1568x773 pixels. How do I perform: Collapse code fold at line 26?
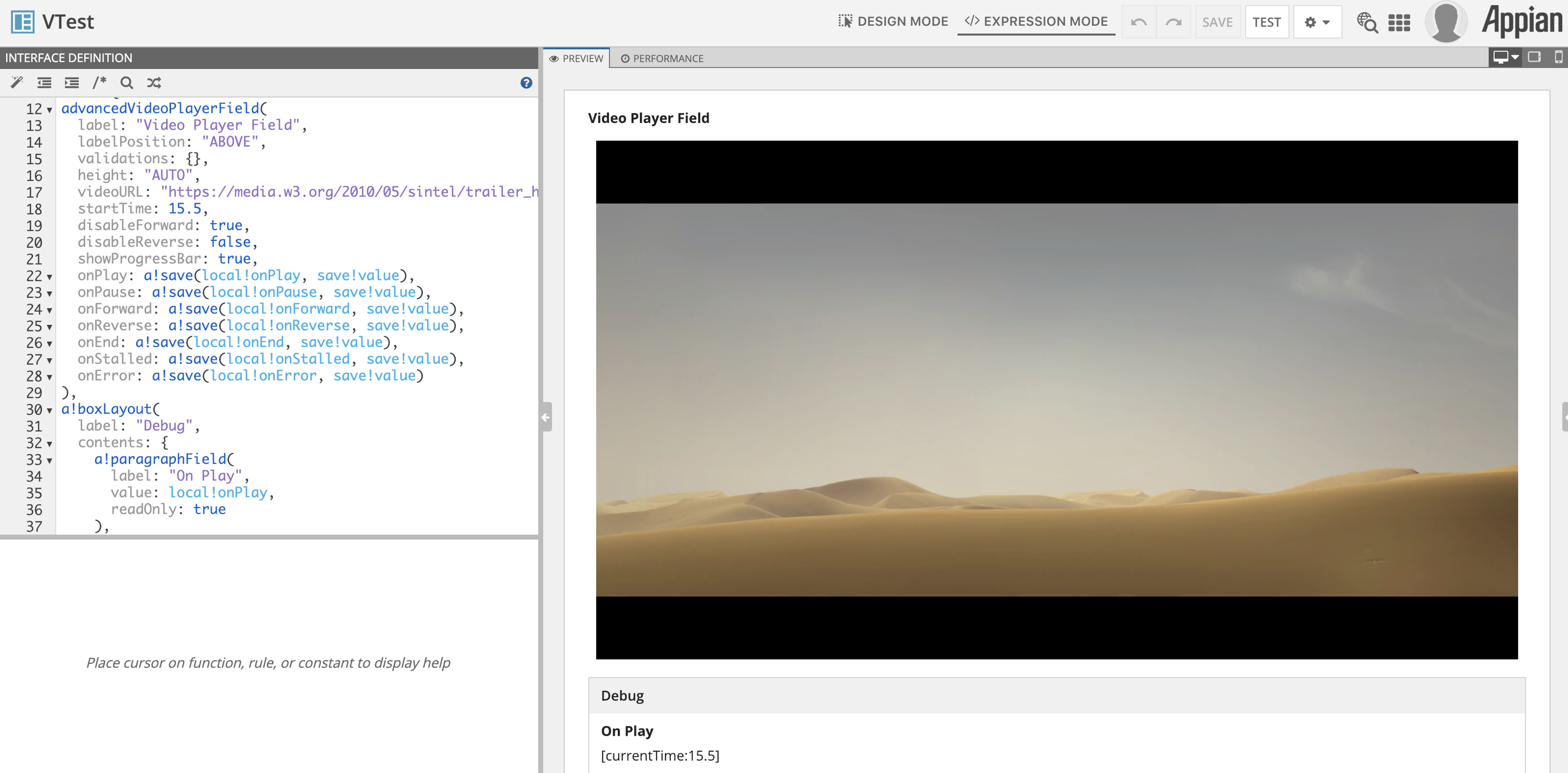pyautogui.click(x=49, y=344)
